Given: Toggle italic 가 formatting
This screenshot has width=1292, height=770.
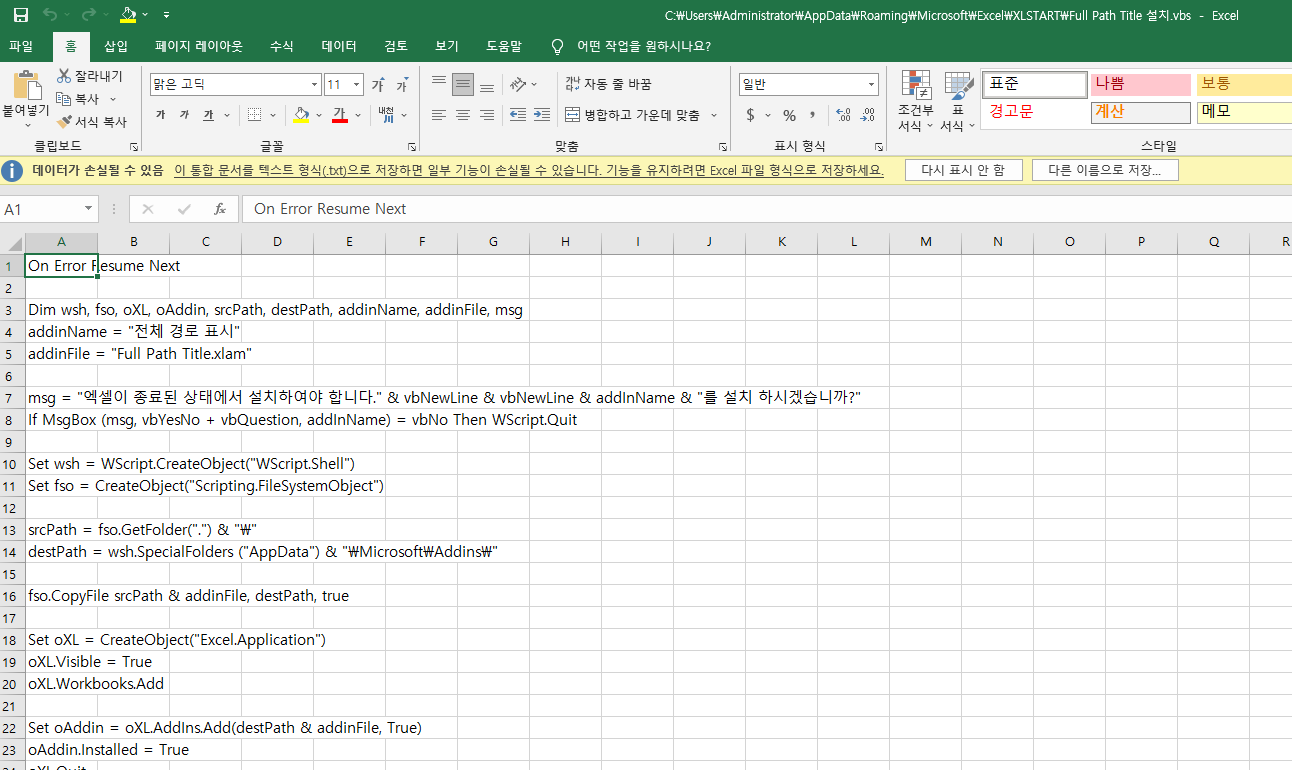Looking at the screenshot, I should [x=184, y=115].
